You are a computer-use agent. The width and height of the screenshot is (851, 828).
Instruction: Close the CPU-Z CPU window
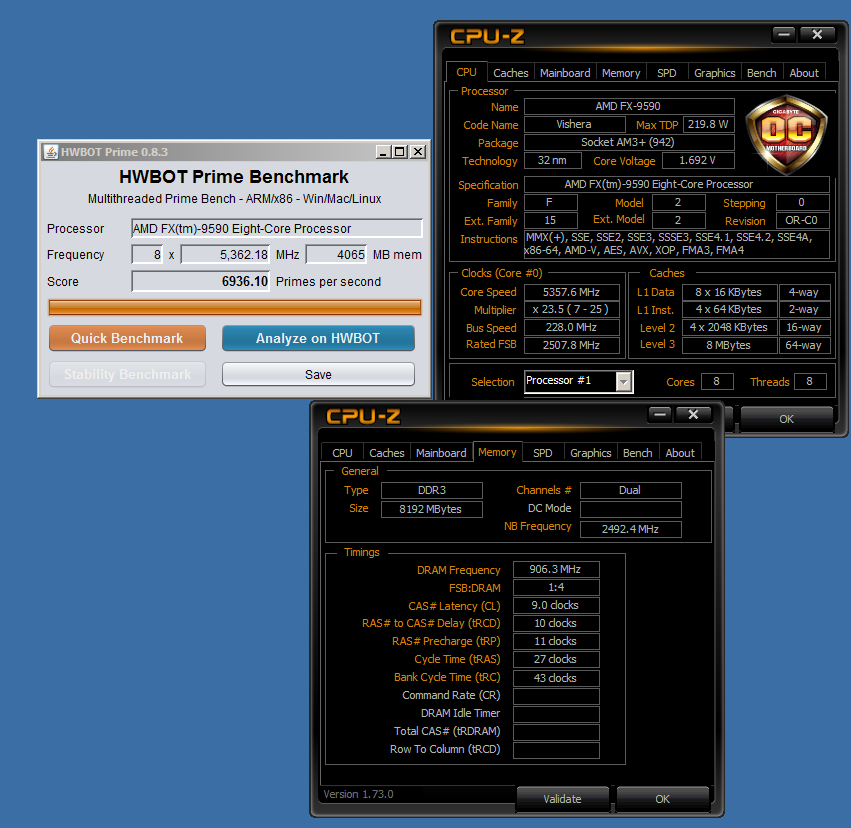coord(817,35)
